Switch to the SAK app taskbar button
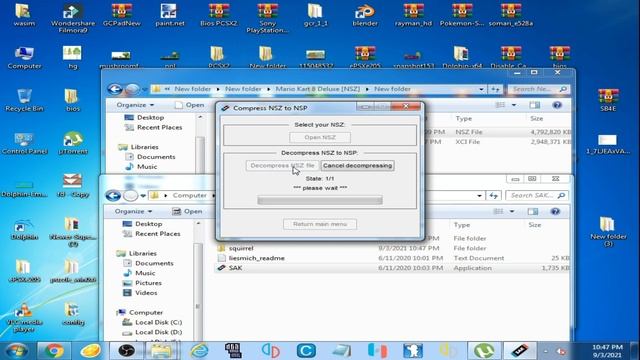Image resolution: width=640 pixels, height=360 pixels. click(x=519, y=351)
